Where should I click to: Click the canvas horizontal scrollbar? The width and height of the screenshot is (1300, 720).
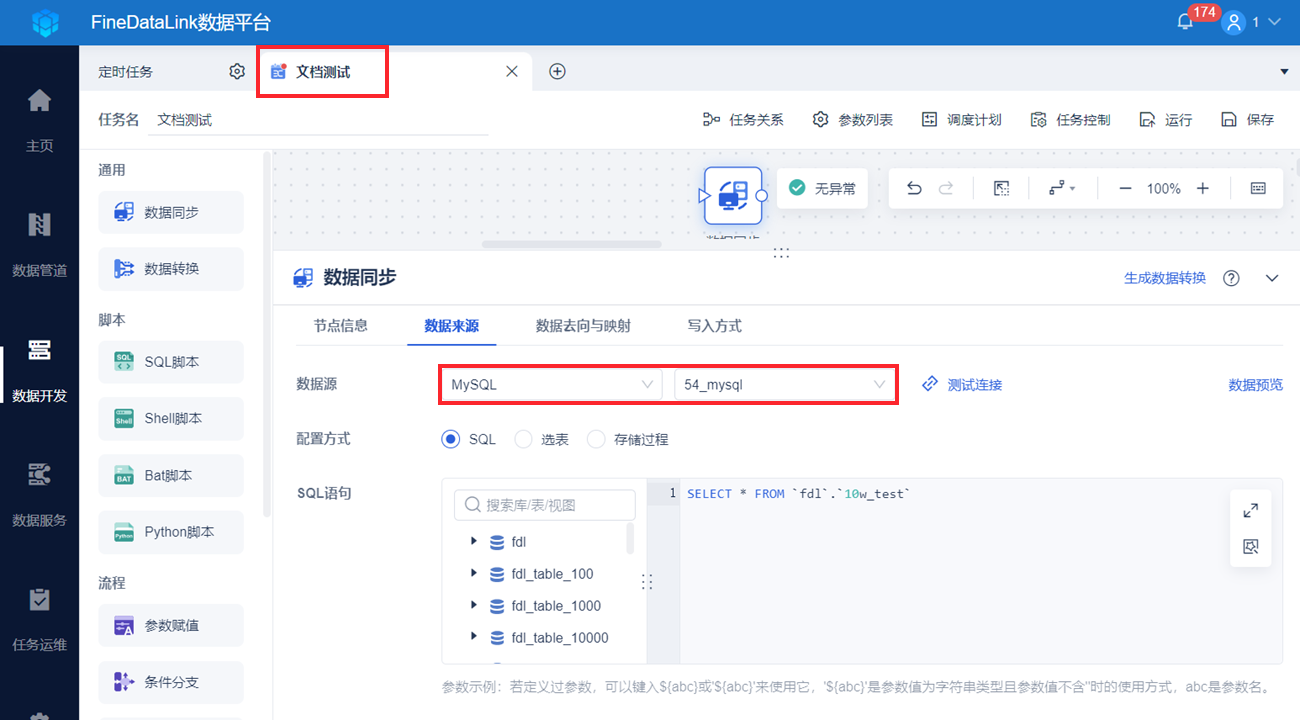pos(572,244)
